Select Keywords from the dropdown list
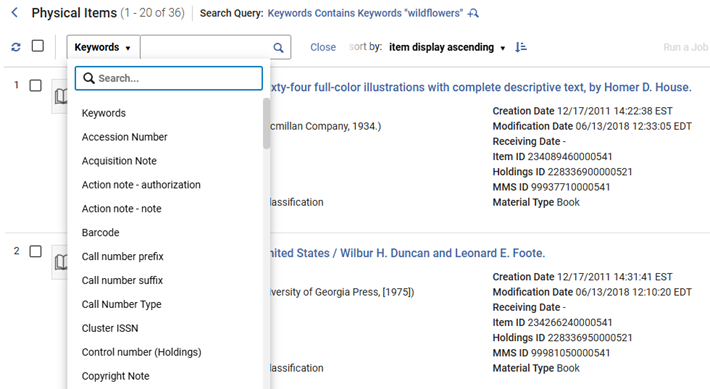 [x=104, y=113]
